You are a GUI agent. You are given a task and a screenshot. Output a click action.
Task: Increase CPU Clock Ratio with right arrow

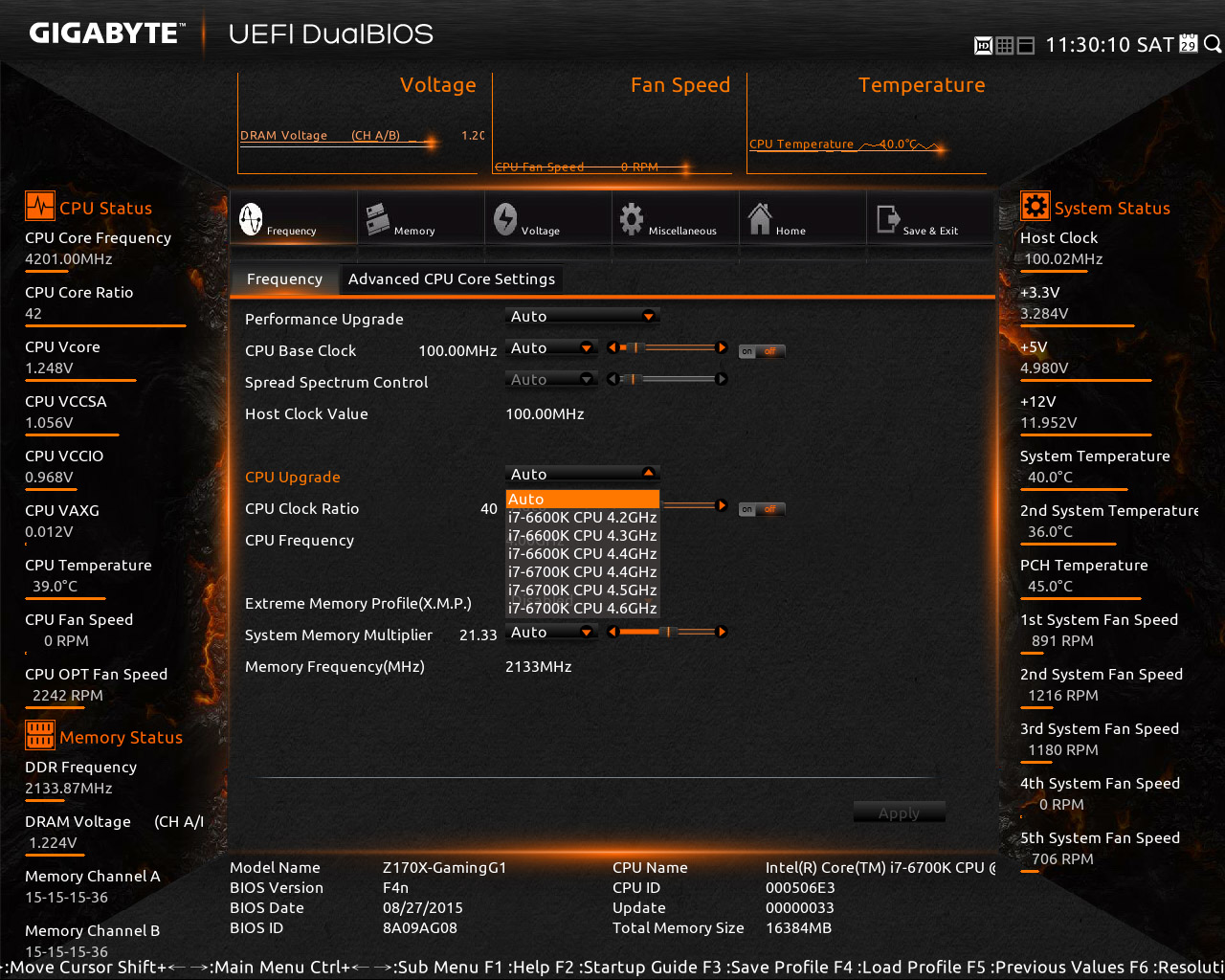[723, 505]
